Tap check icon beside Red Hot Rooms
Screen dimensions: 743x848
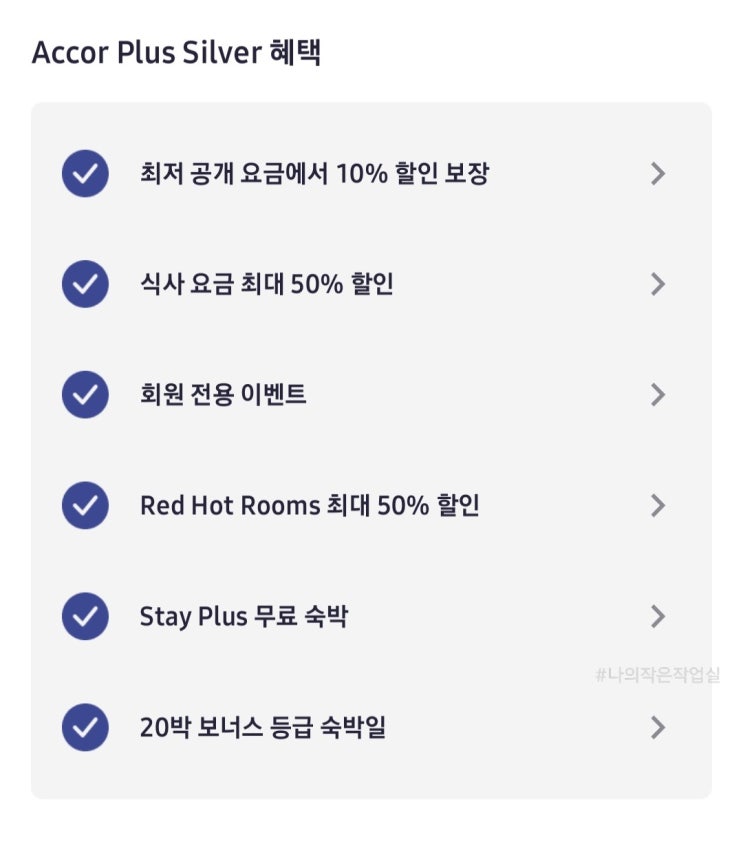[x=85, y=506]
